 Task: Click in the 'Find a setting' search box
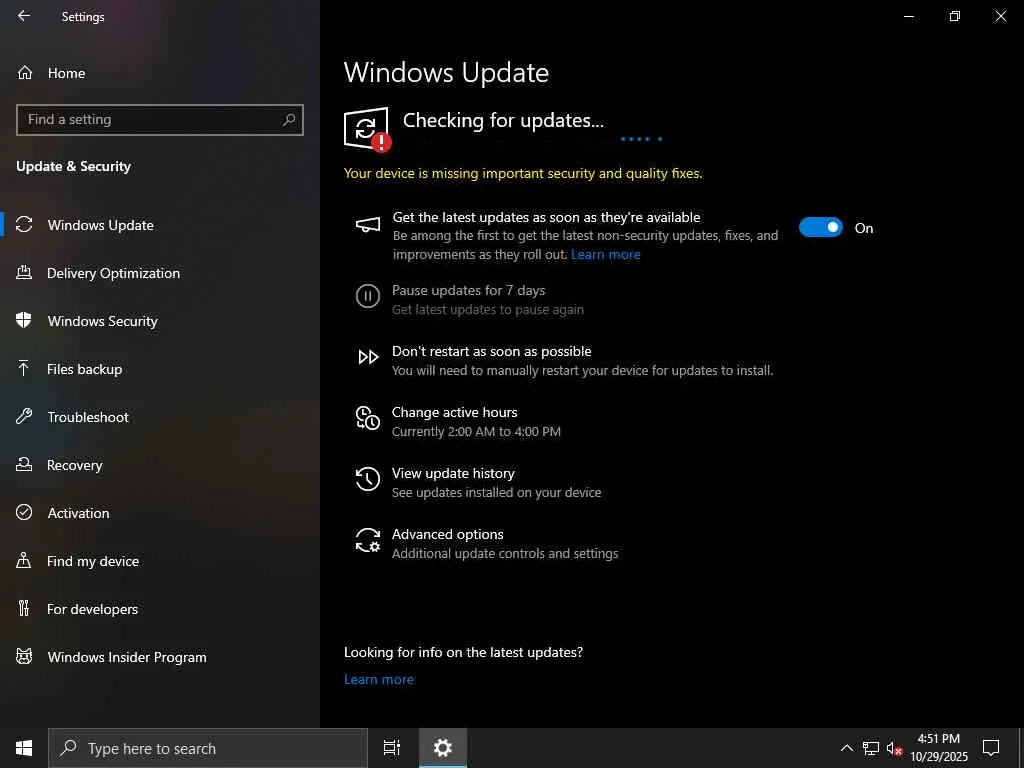click(x=160, y=120)
